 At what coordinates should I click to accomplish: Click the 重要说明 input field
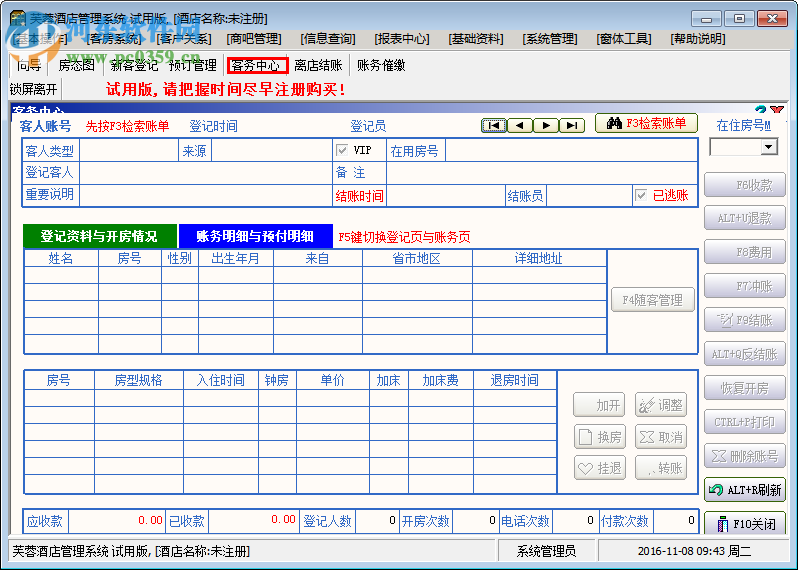coord(206,195)
